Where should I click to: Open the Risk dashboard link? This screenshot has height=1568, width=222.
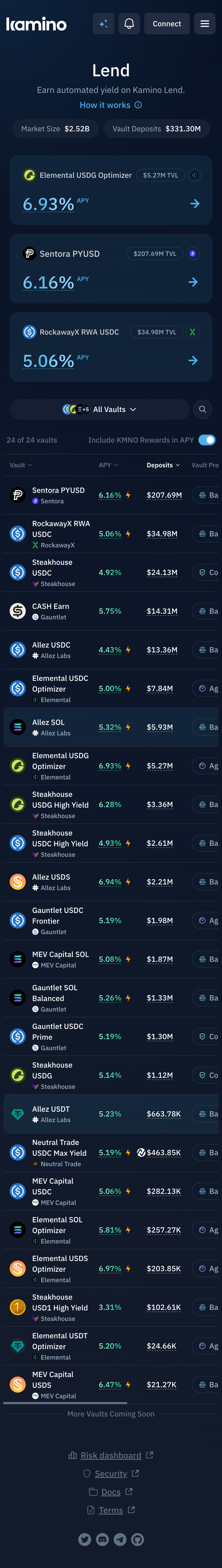point(111,1455)
